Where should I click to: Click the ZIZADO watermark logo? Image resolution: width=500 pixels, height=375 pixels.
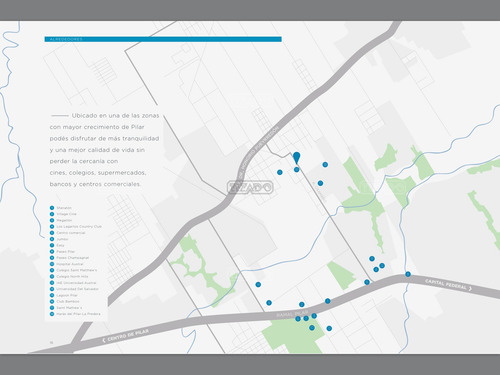(x=250, y=187)
